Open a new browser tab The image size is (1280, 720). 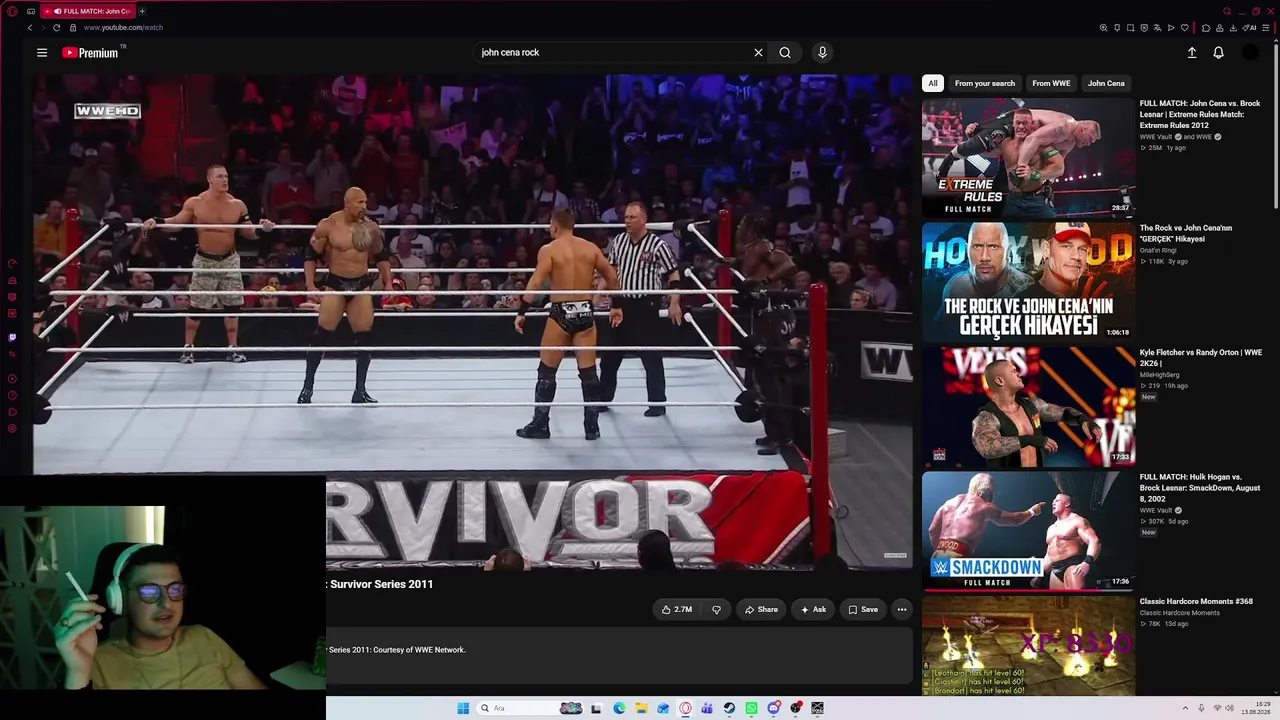[x=142, y=11]
